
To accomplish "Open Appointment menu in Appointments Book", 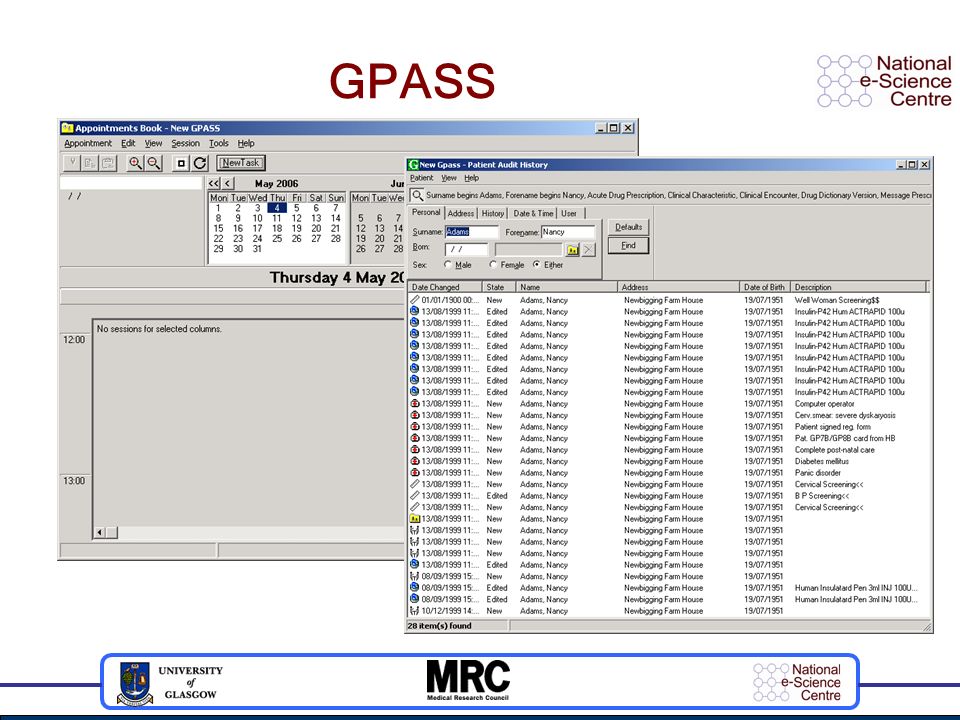I will click(x=88, y=143).
